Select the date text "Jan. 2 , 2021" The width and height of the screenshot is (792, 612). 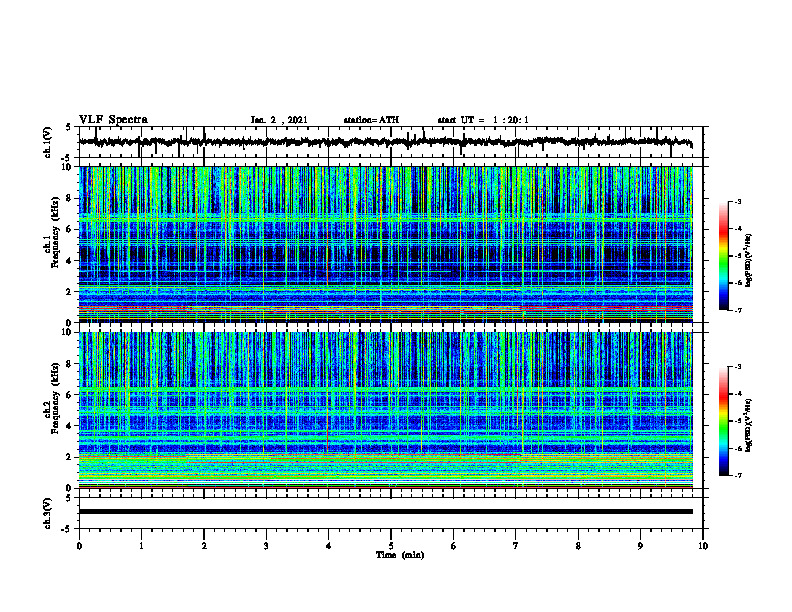tap(279, 120)
